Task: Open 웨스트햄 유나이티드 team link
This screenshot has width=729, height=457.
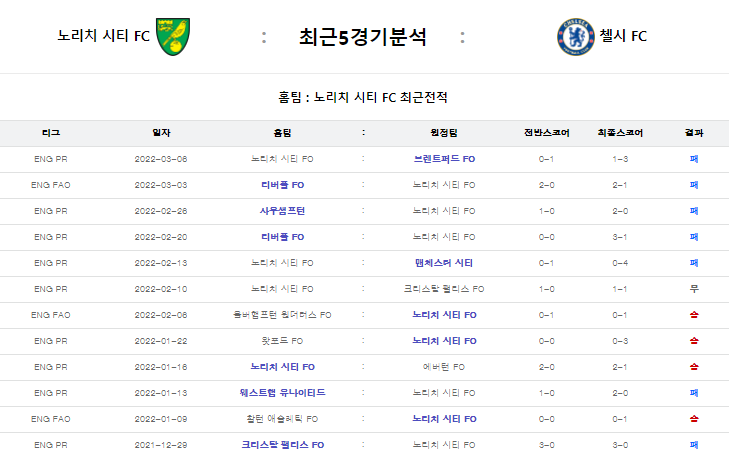Action: point(282,393)
